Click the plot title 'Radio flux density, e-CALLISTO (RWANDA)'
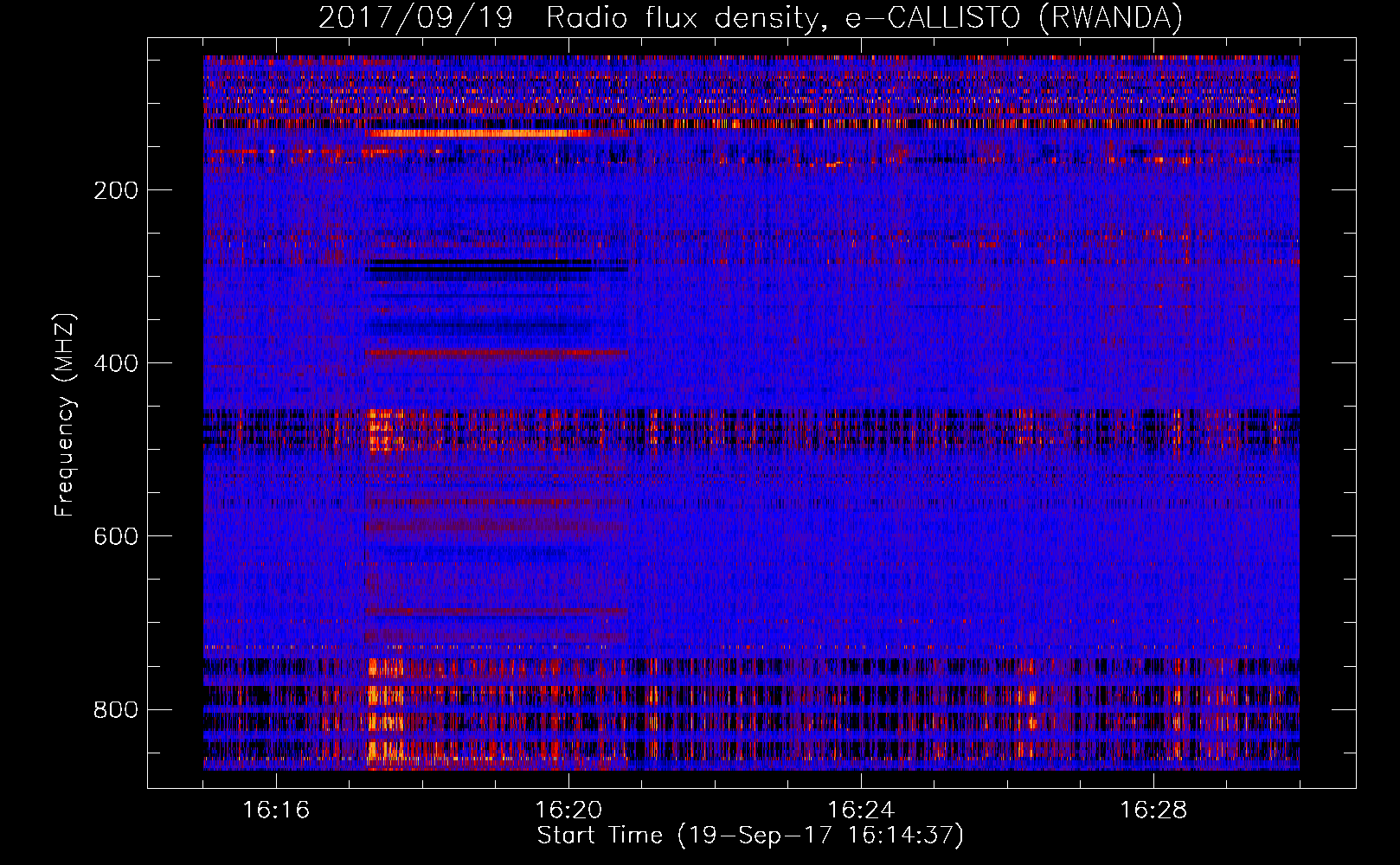Viewport: 1400px width, 865px height. tap(864, 17)
